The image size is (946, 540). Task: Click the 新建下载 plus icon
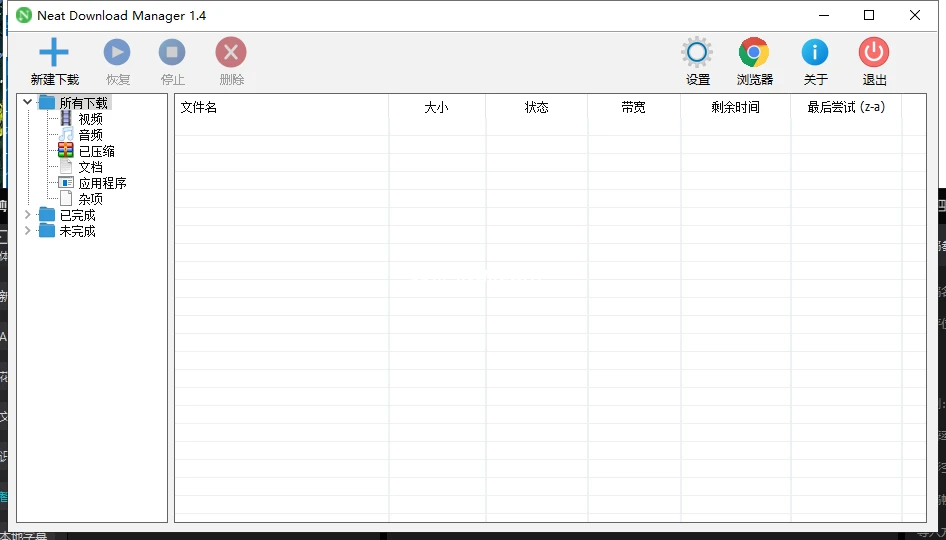54,52
